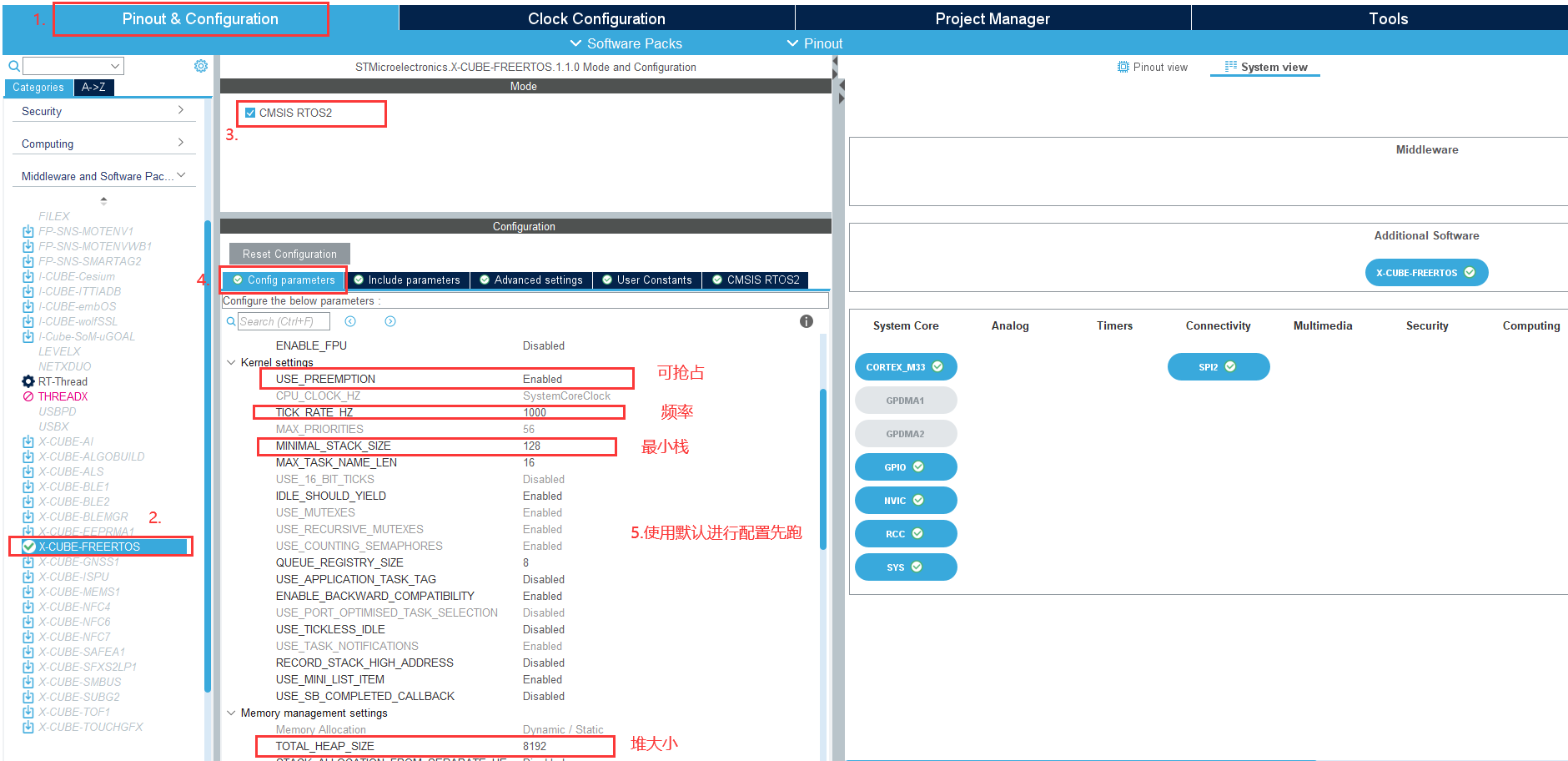Open the Software Packs dropdown menu
1568x761 pixels.
626,43
